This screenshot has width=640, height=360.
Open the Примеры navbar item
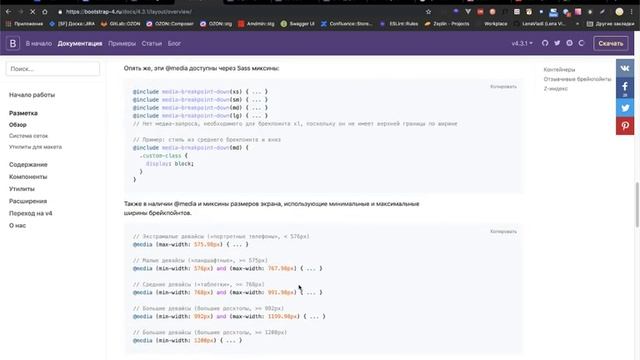[122, 43]
